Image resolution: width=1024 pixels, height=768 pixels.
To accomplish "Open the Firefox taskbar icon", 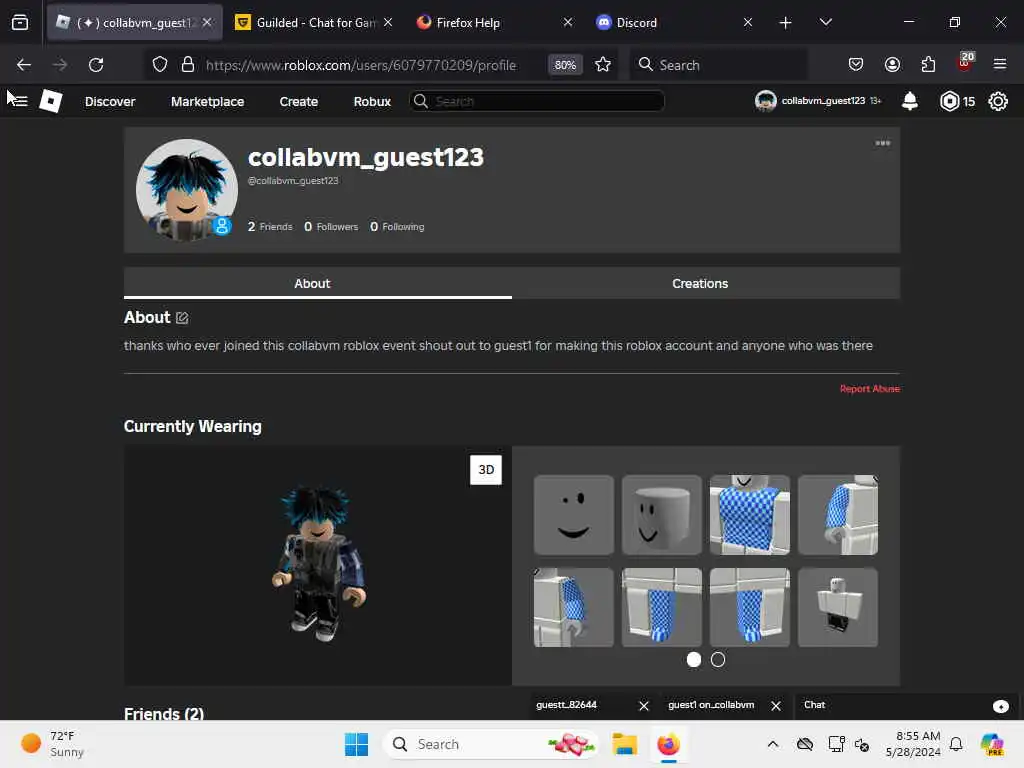I will (x=668, y=744).
